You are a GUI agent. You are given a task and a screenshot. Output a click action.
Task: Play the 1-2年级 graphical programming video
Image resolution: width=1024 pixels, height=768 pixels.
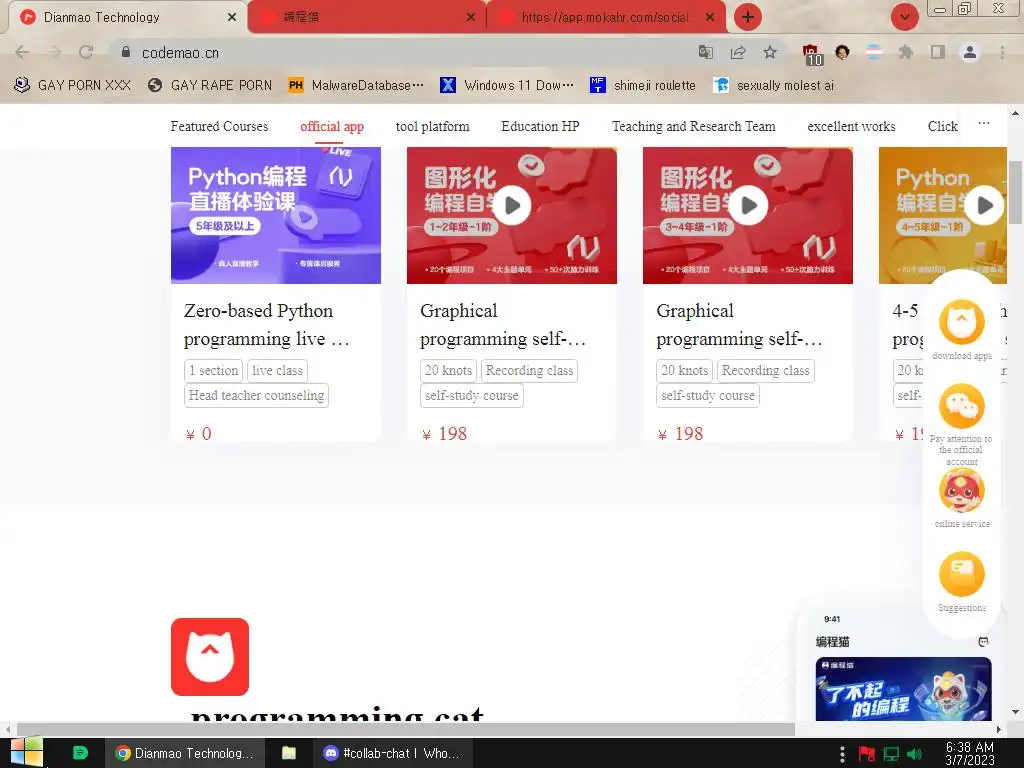pos(512,206)
